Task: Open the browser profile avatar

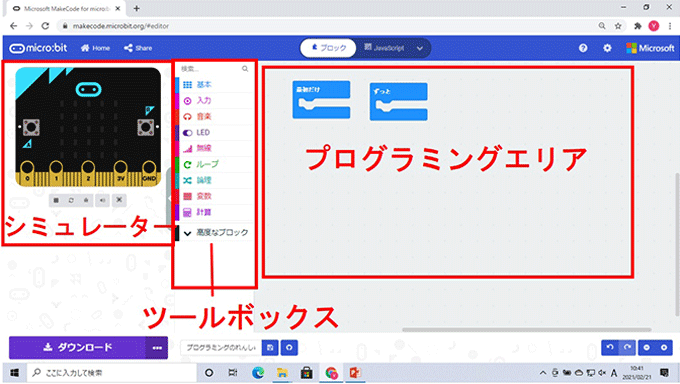Action: 654,26
